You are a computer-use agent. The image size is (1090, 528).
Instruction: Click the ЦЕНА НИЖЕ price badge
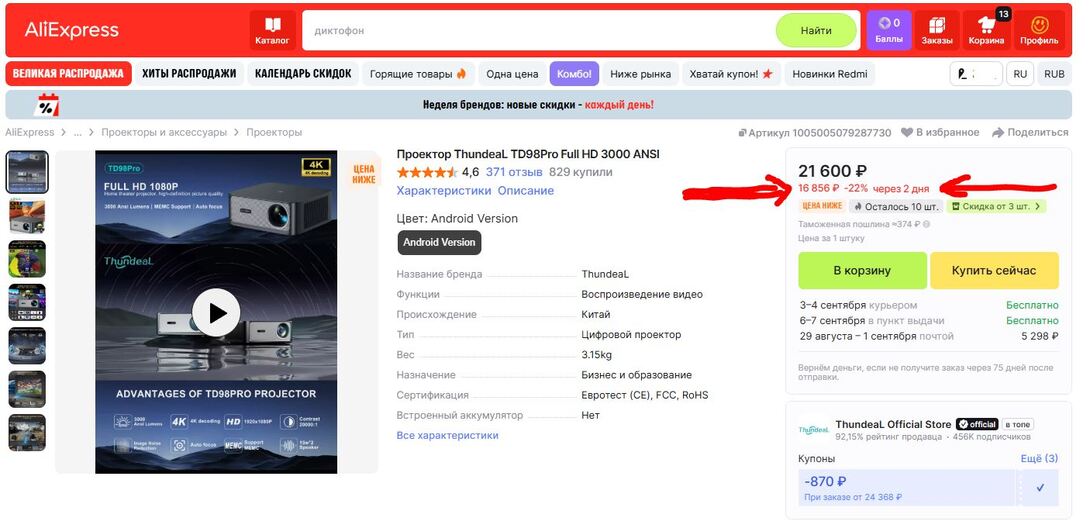(822, 206)
